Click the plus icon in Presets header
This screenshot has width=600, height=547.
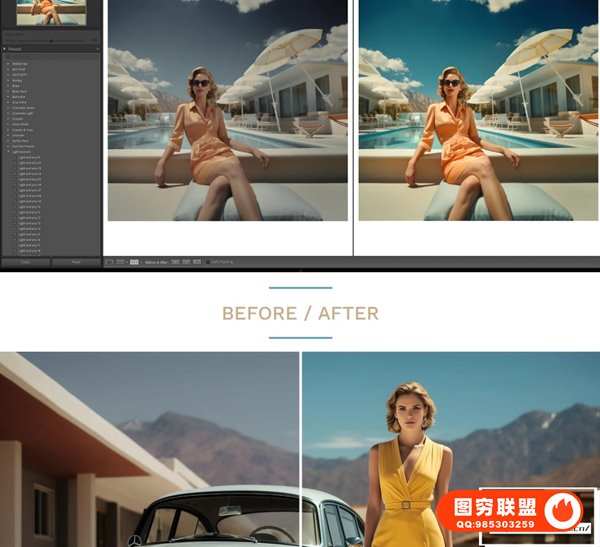click(97, 48)
